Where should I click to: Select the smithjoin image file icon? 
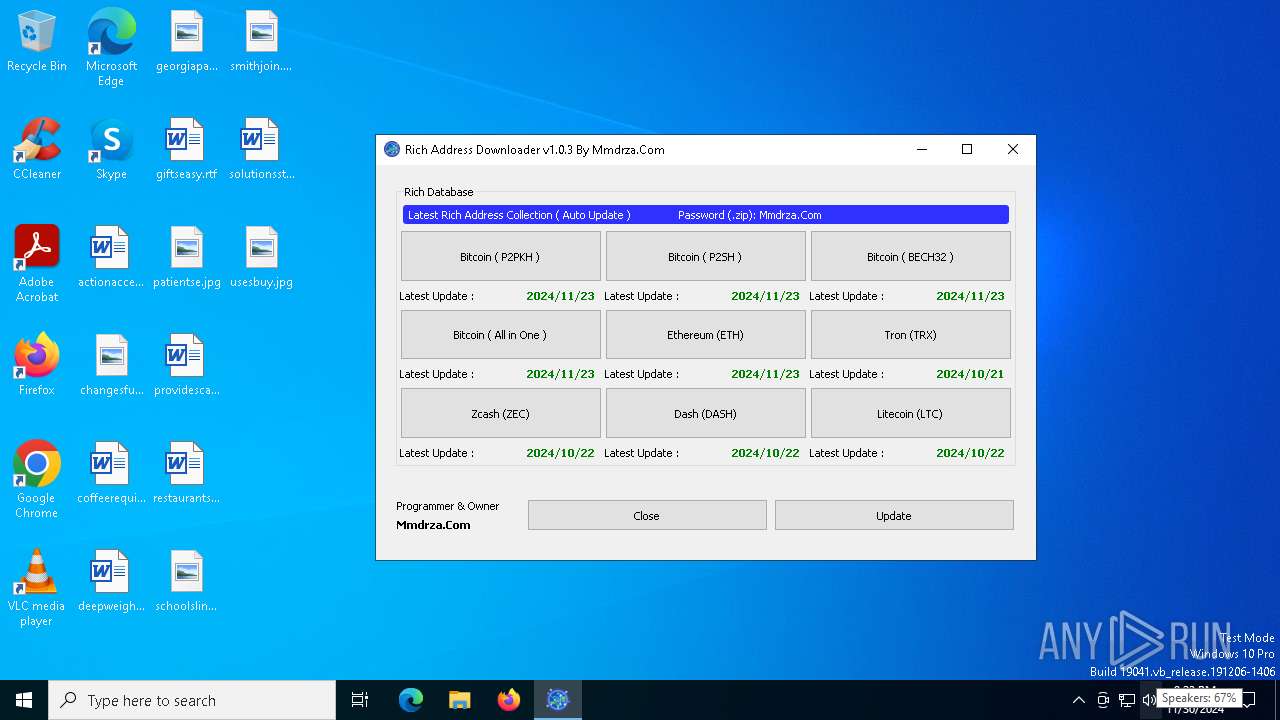261,42
